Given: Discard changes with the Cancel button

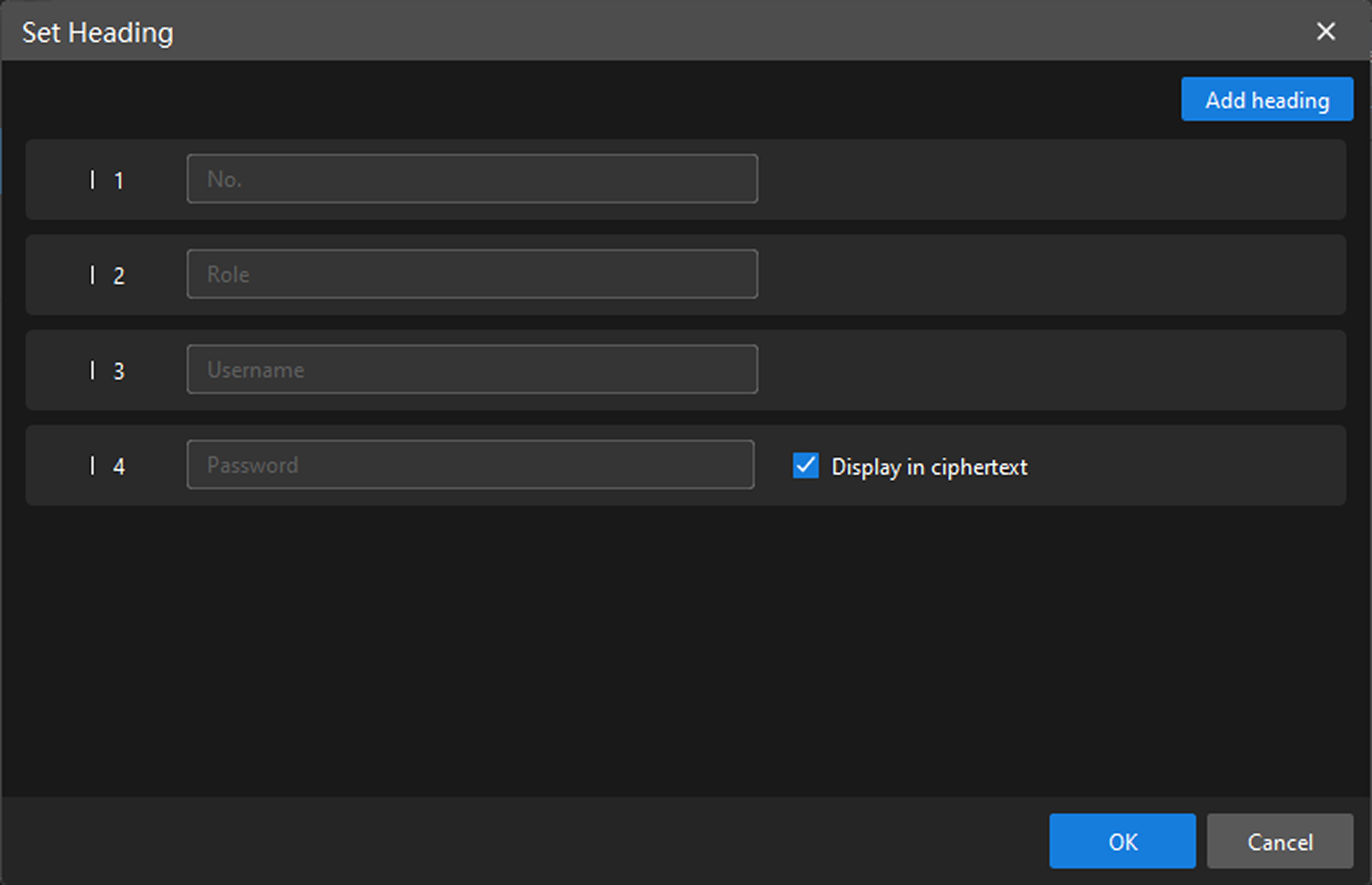Looking at the screenshot, I should (1279, 841).
